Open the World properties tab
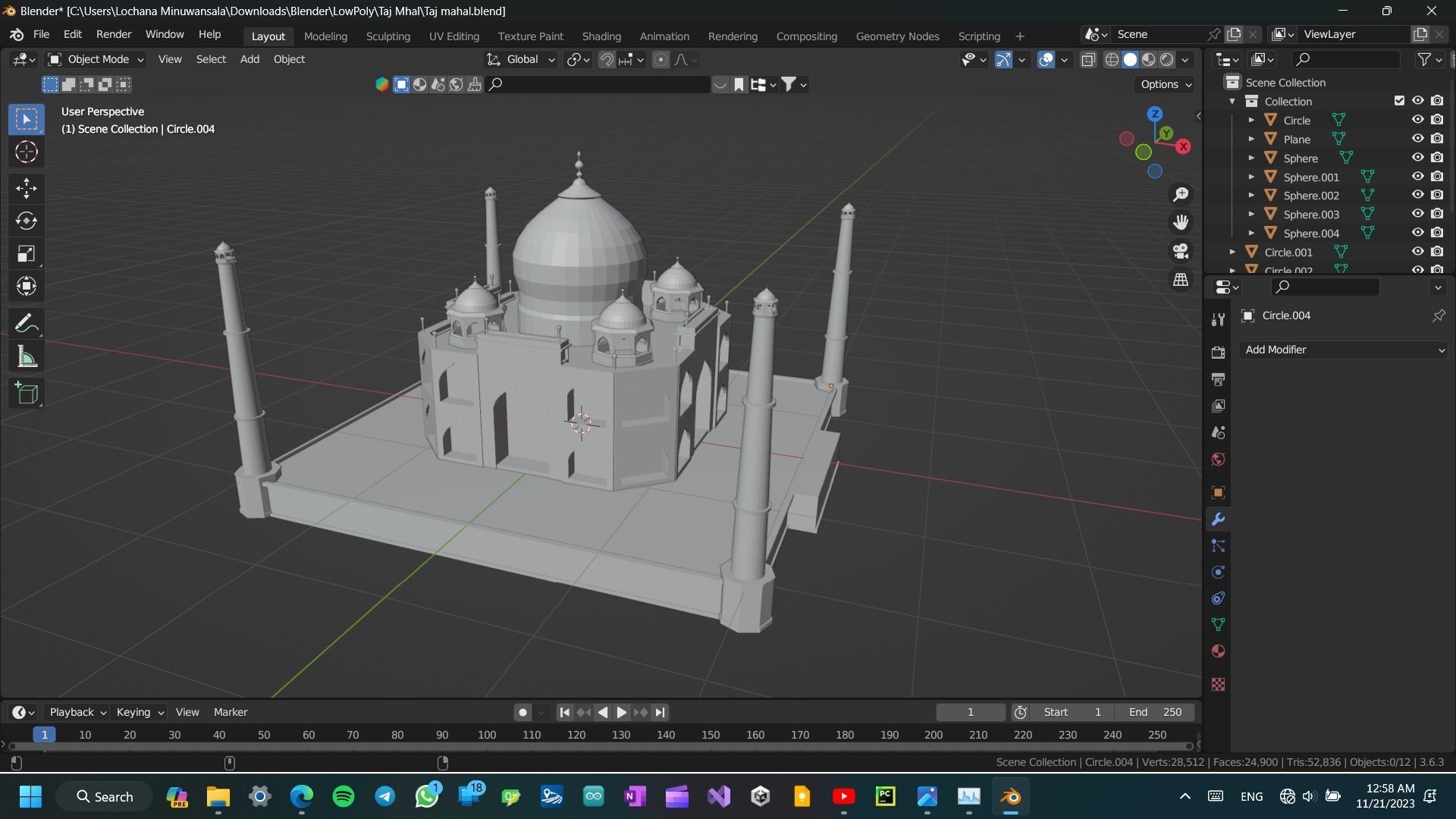This screenshot has height=819, width=1456. (x=1218, y=459)
